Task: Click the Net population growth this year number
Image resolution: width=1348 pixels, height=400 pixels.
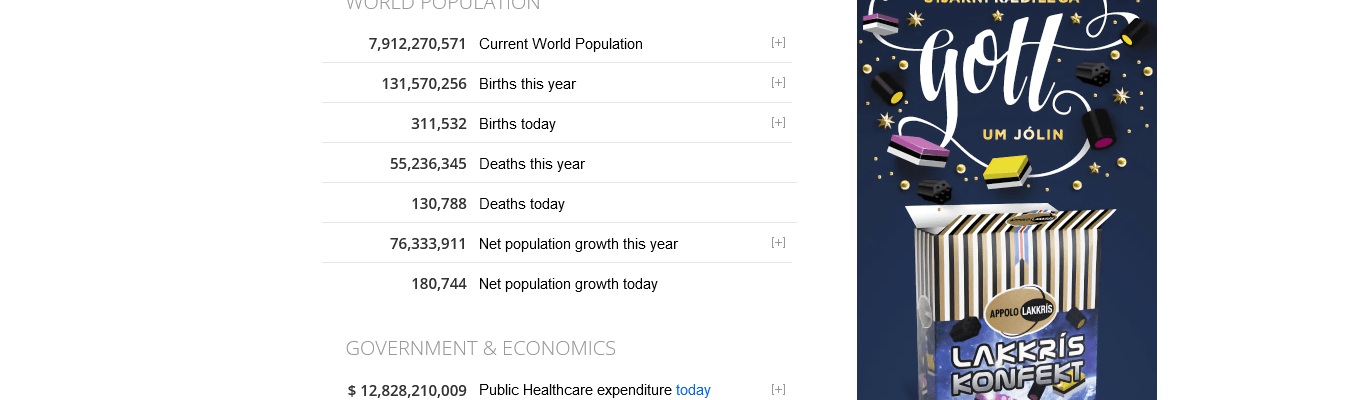Action: click(428, 244)
